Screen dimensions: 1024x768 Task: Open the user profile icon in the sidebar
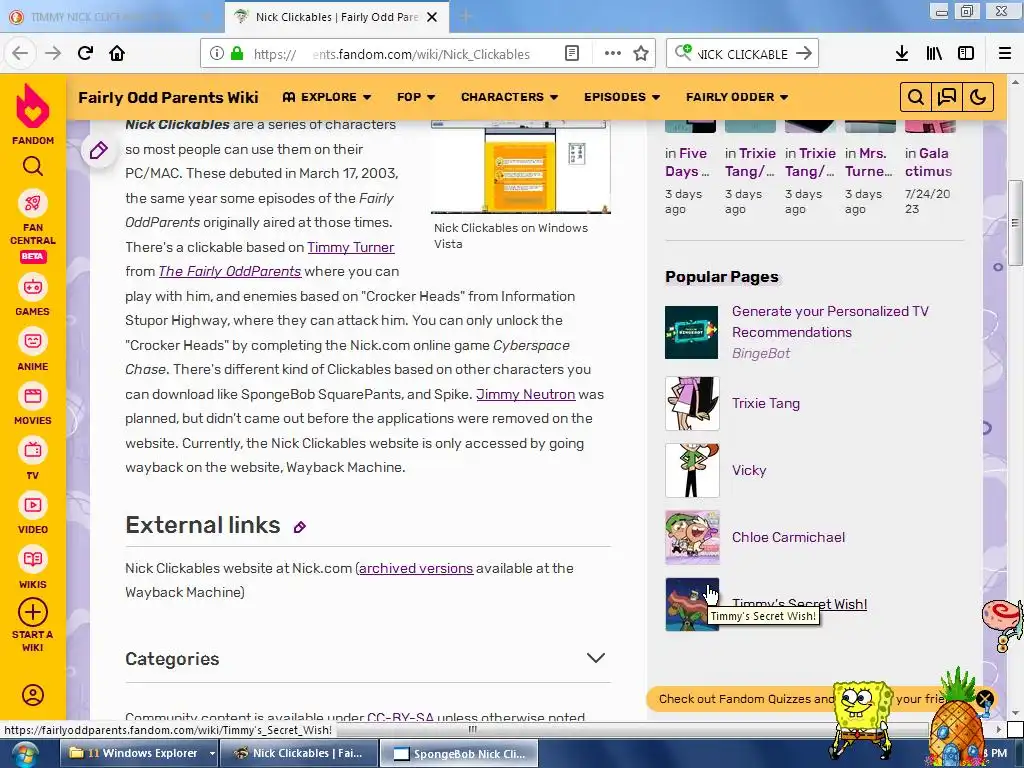click(x=33, y=695)
